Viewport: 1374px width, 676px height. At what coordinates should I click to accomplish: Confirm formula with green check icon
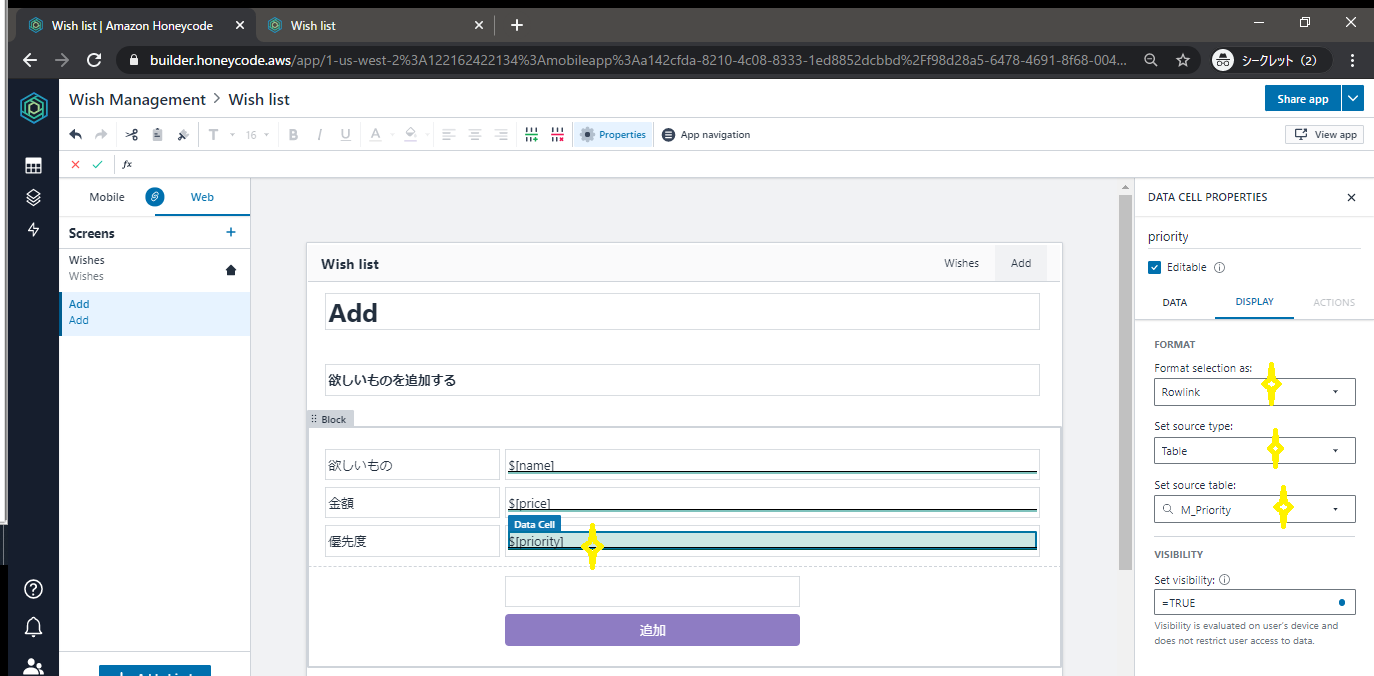pyautogui.click(x=97, y=164)
